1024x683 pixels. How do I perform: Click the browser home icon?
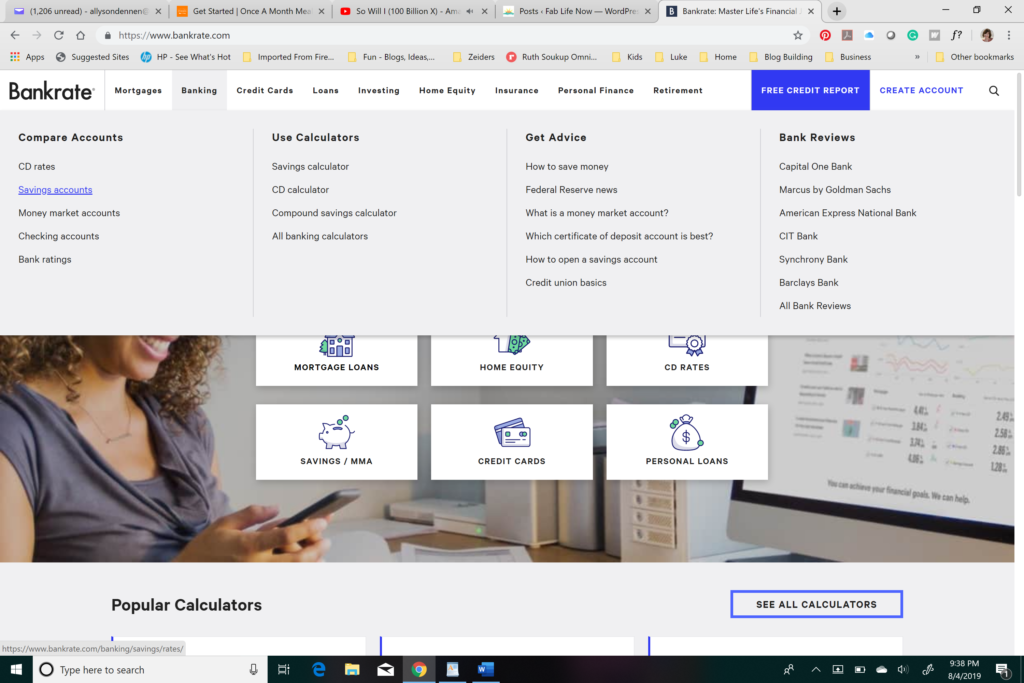point(80,35)
